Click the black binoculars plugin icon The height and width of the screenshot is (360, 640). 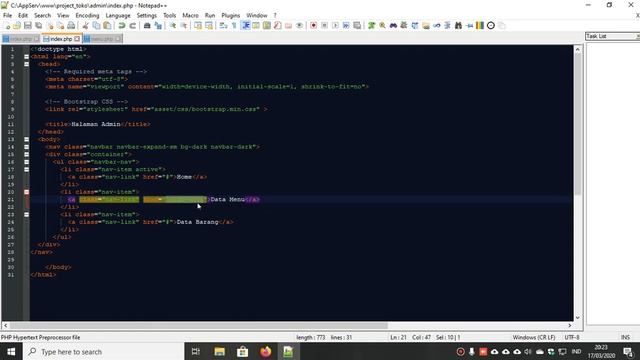coord(458,26)
